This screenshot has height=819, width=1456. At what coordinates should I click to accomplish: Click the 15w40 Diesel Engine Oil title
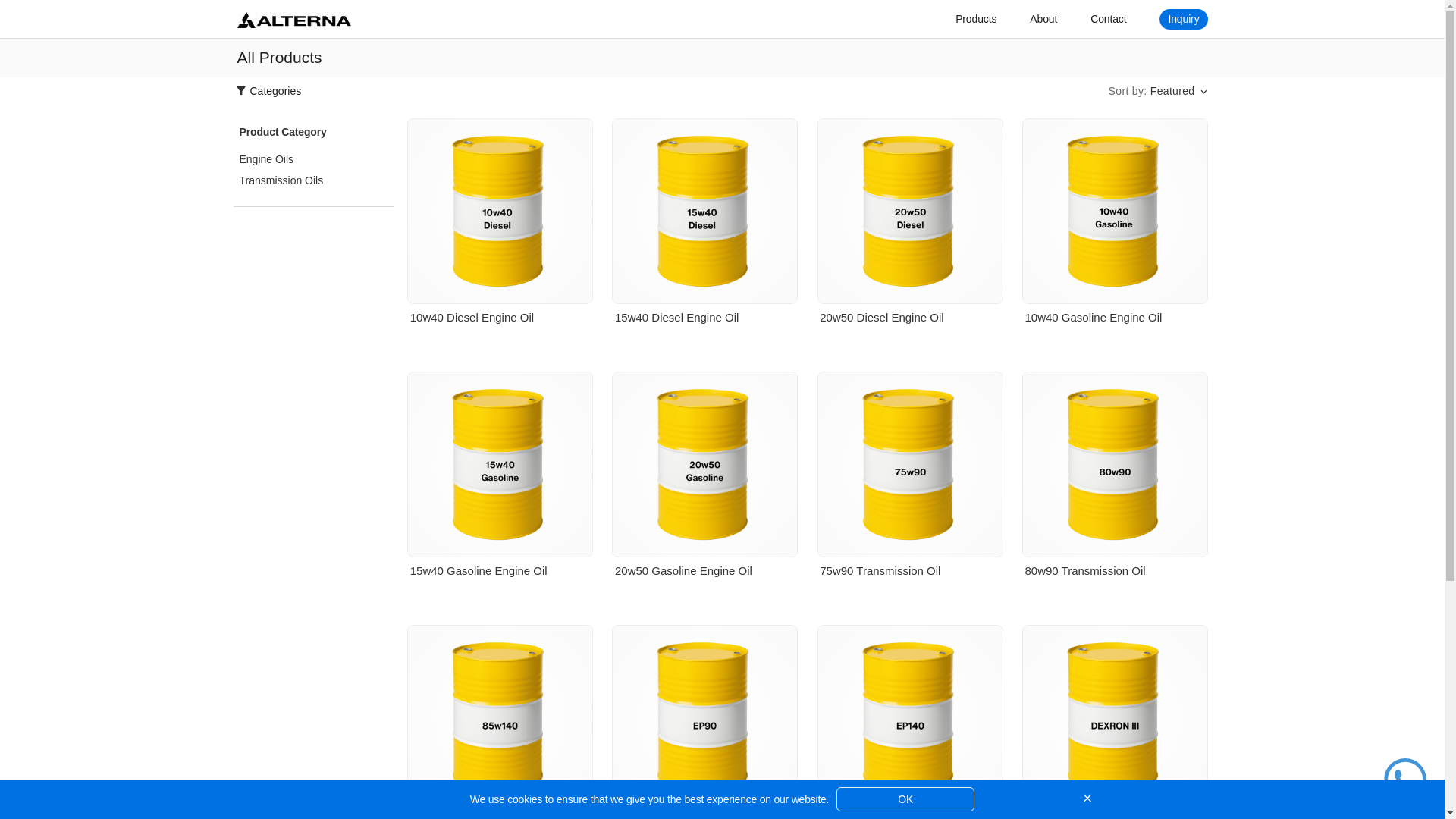point(676,318)
